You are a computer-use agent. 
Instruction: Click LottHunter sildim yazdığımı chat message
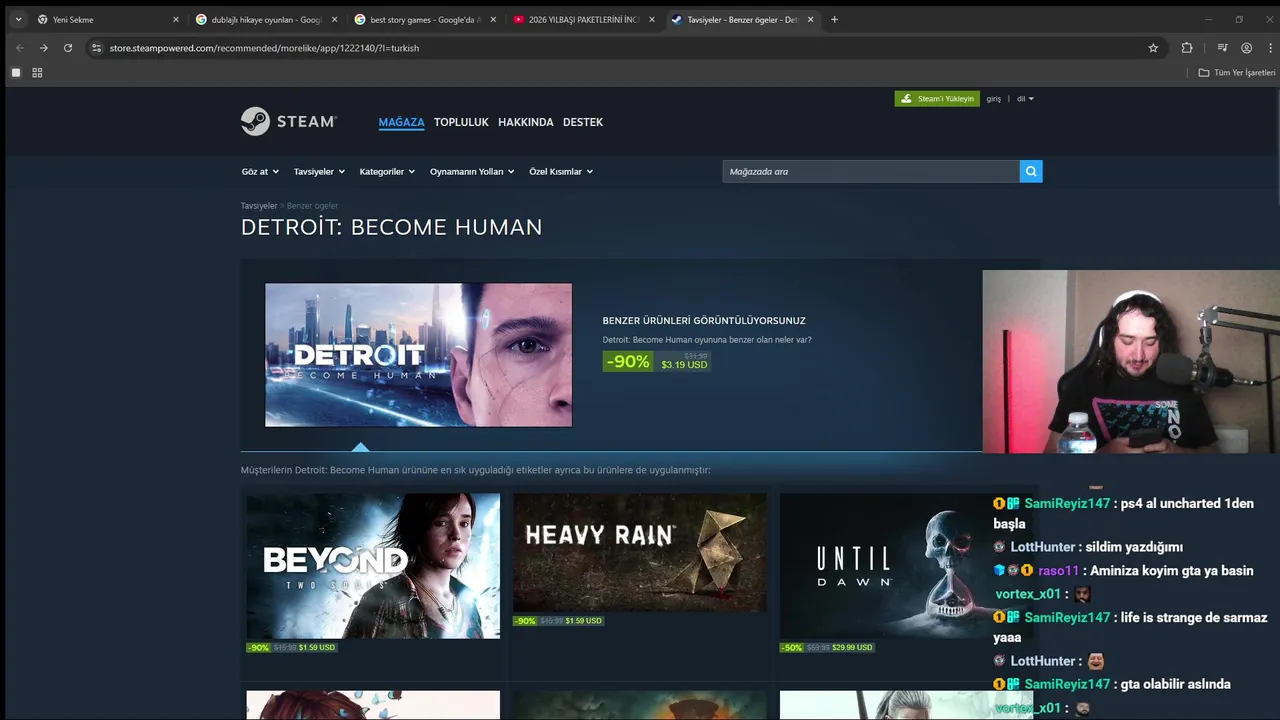pos(1088,547)
